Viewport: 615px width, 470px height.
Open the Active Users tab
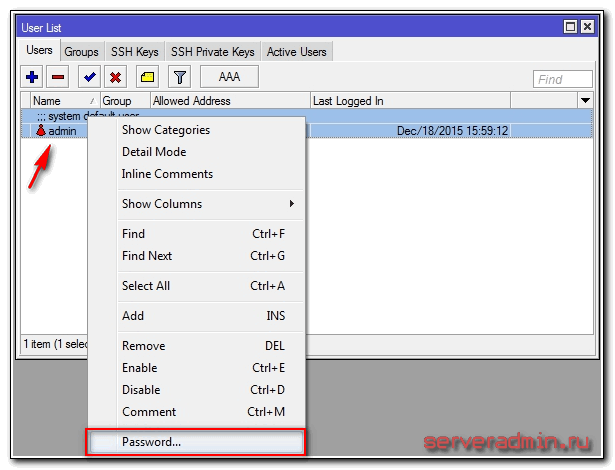tap(296, 52)
